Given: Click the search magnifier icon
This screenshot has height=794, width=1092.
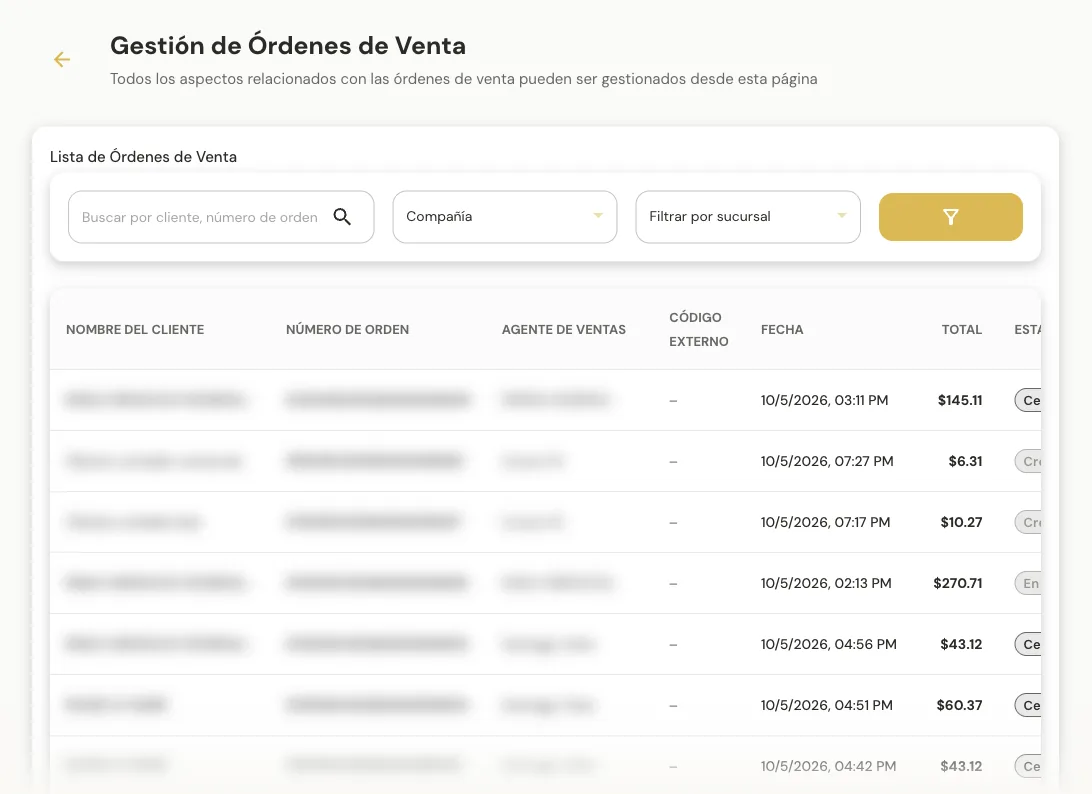Looking at the screenshot, I should coord(342,217).
